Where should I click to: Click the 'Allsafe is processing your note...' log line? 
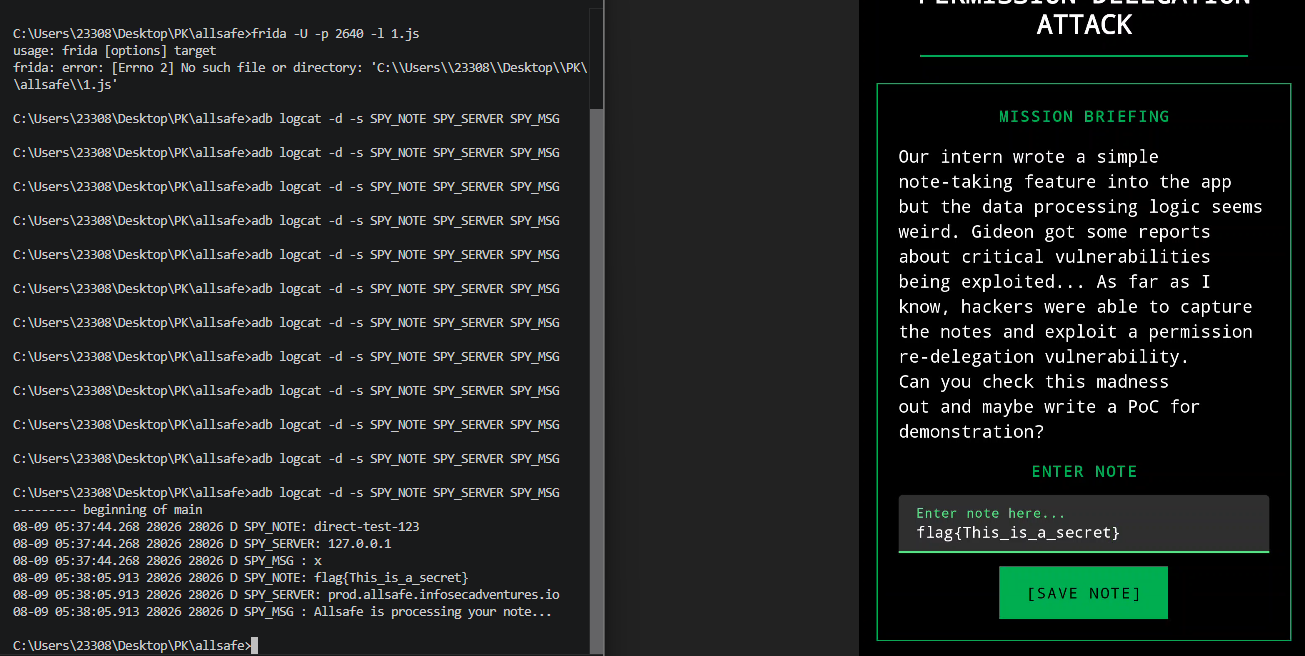[x=282, y=612]
